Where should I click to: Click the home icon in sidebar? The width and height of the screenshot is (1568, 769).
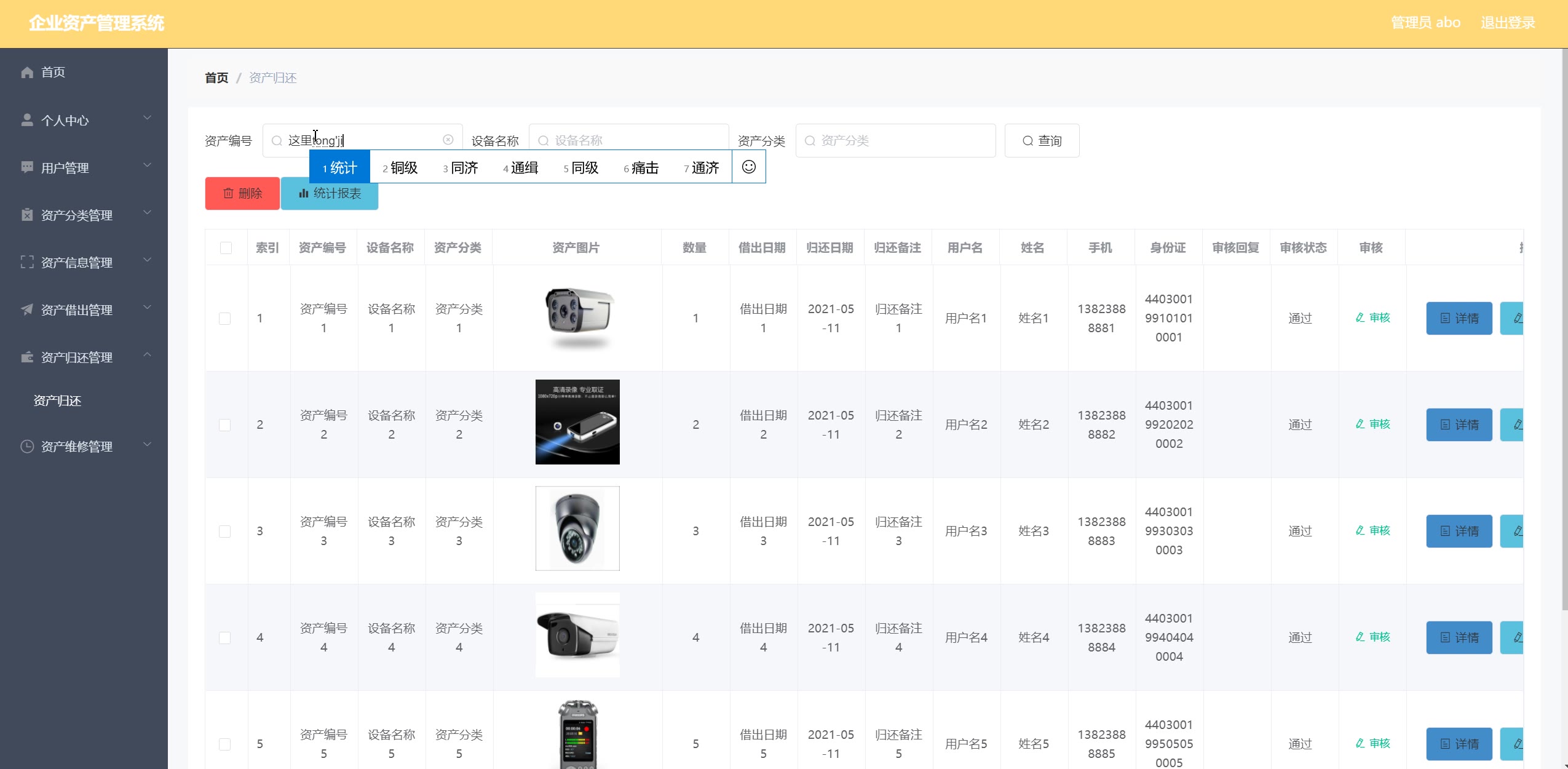pos(27,73)
